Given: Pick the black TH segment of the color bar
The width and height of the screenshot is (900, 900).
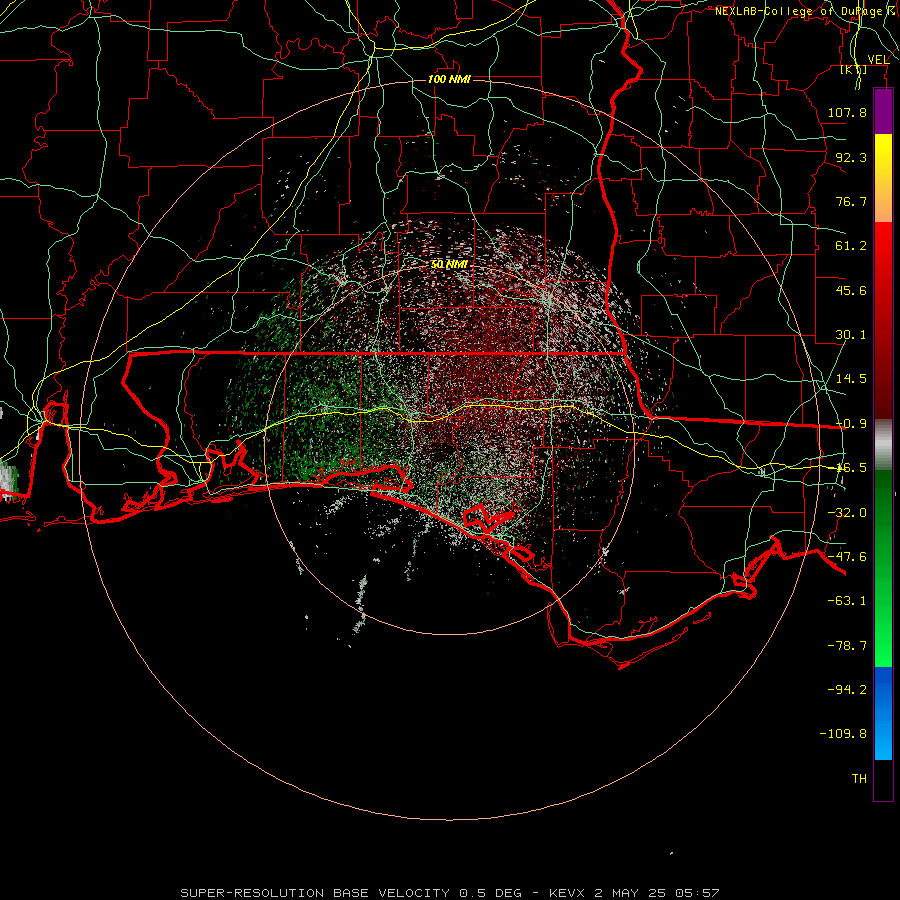Looking at the screenshot, I should click(883, 780).
